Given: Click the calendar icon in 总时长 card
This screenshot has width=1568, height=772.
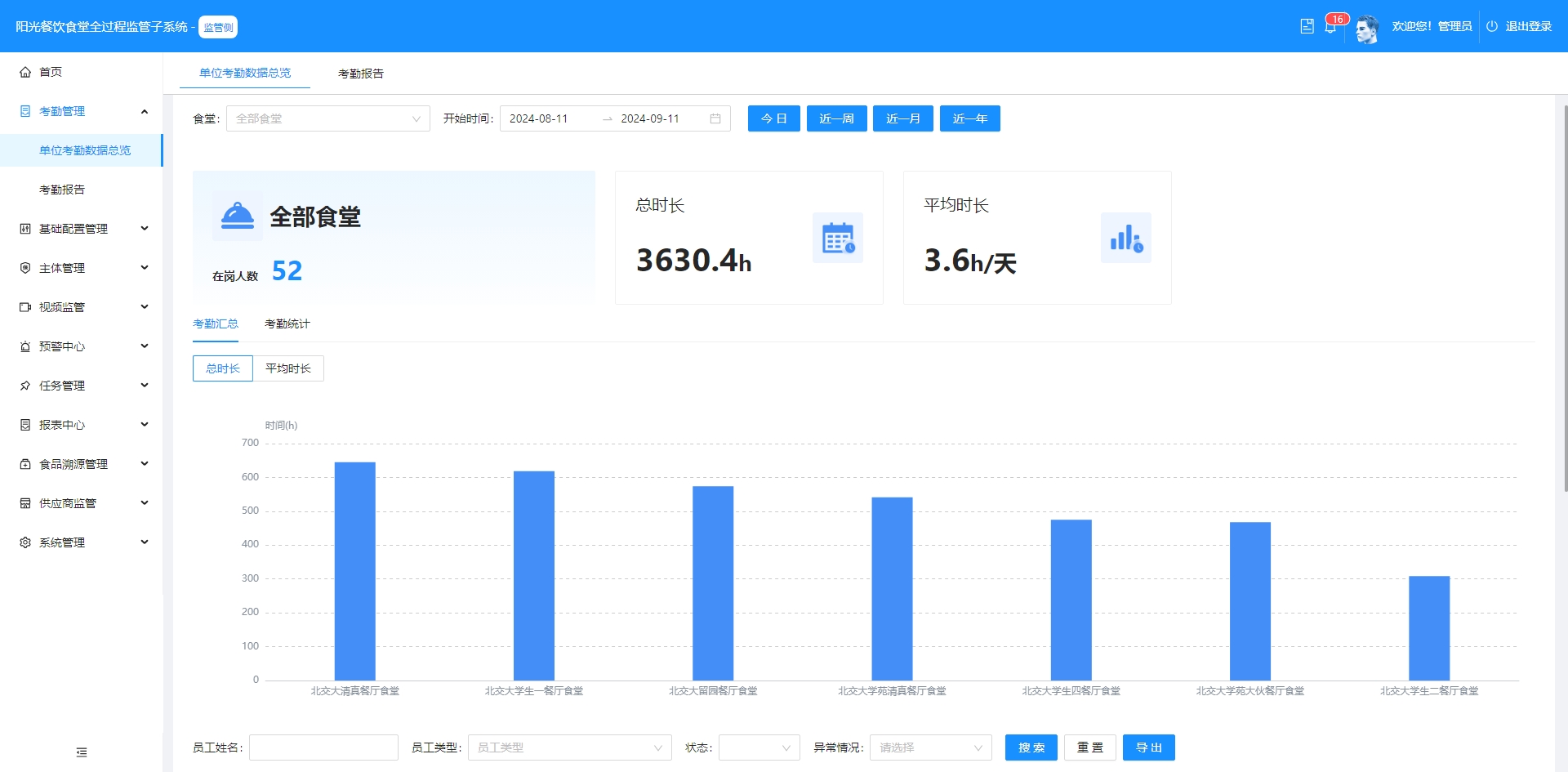Looking at the screenshot, I should tap(838, 238).
